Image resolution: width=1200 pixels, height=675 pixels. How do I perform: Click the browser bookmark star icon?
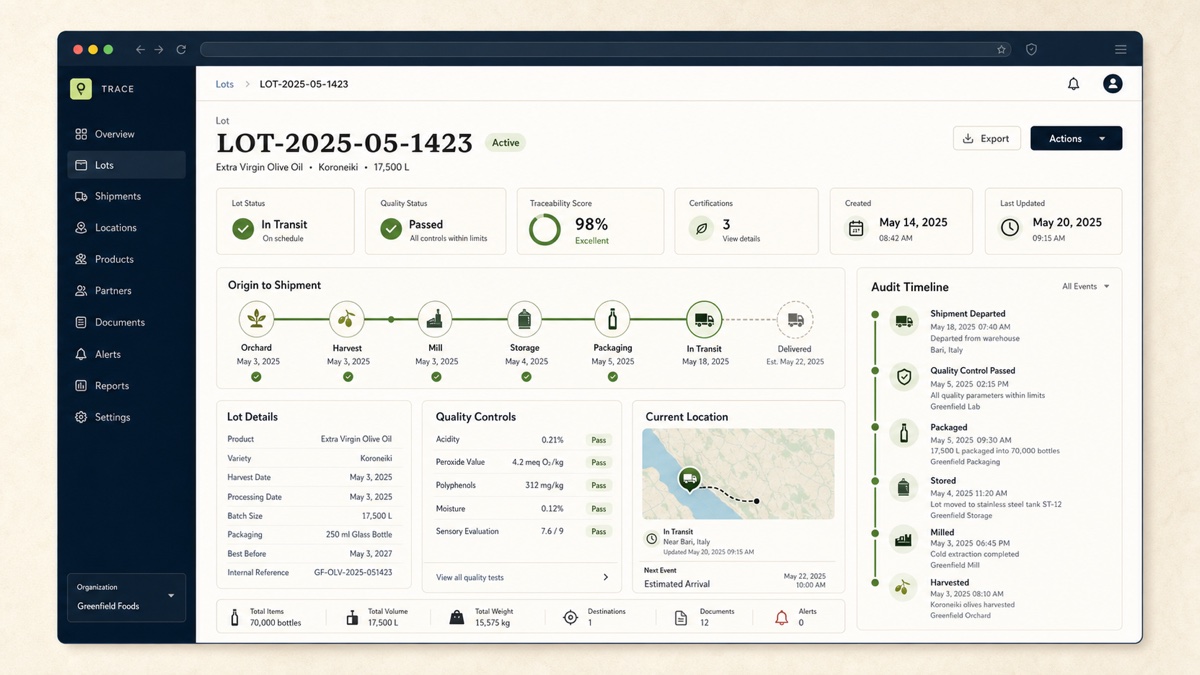point(1001,49)
